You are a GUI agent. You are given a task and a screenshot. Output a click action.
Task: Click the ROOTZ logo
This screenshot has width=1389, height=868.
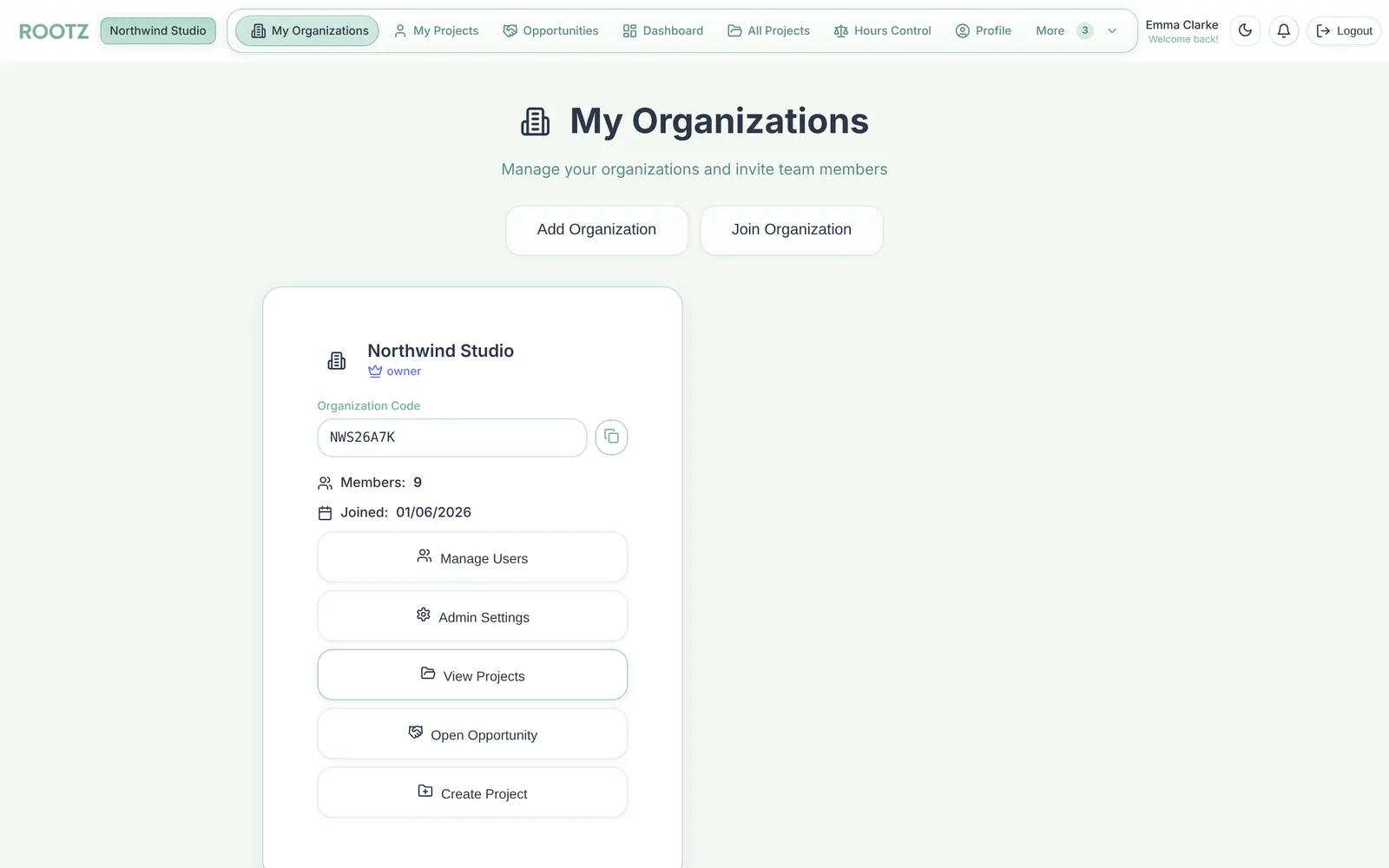click(54, 31)
